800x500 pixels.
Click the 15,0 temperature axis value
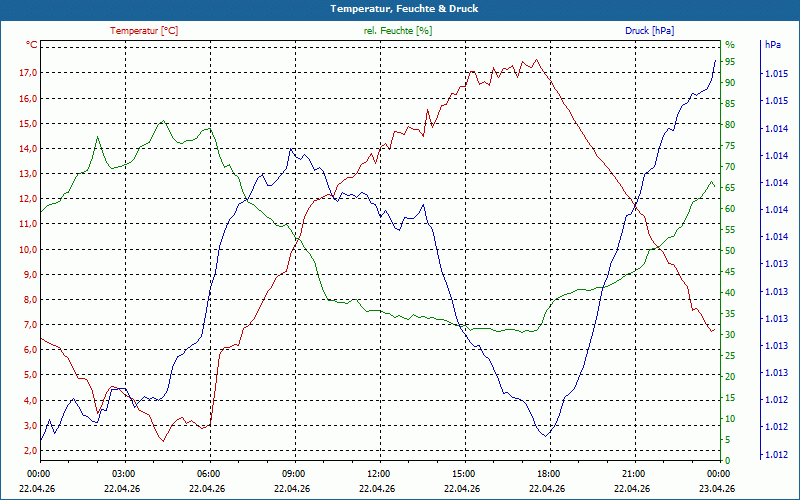[28, 123]
